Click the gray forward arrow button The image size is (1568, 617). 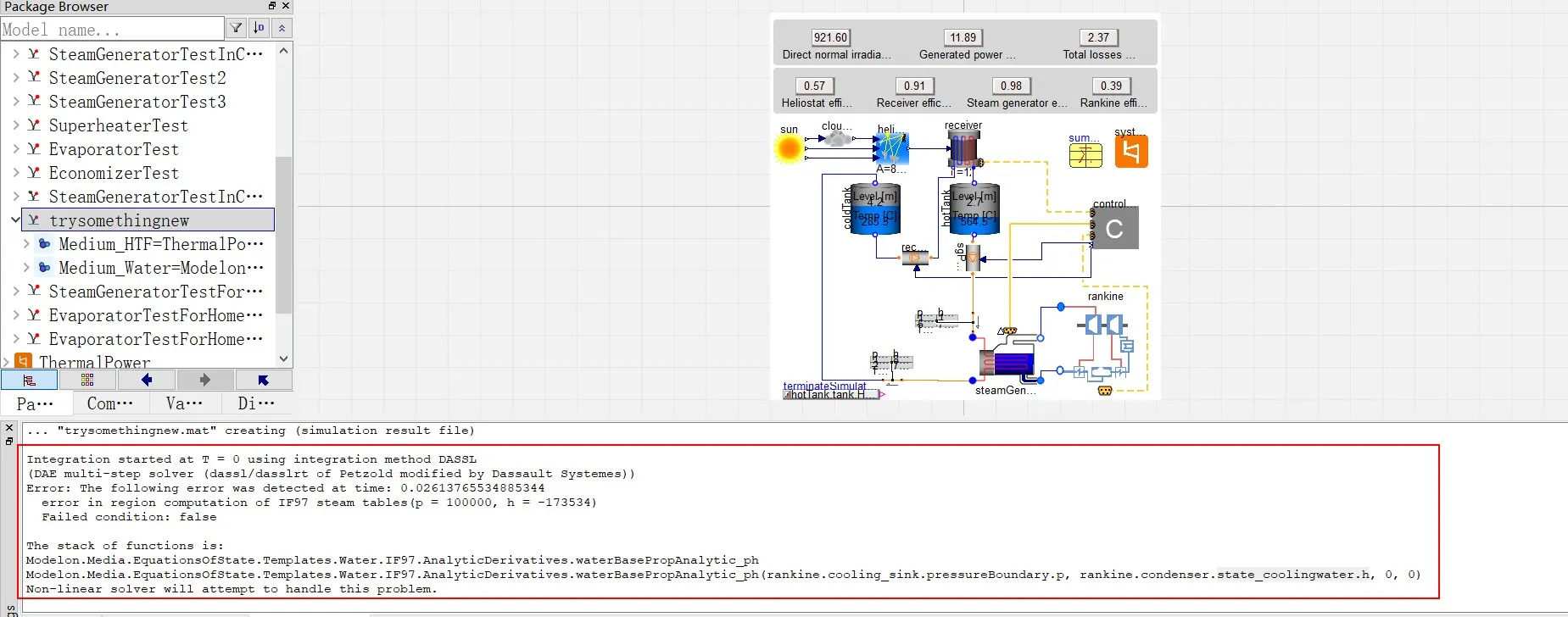coord(204,380)
